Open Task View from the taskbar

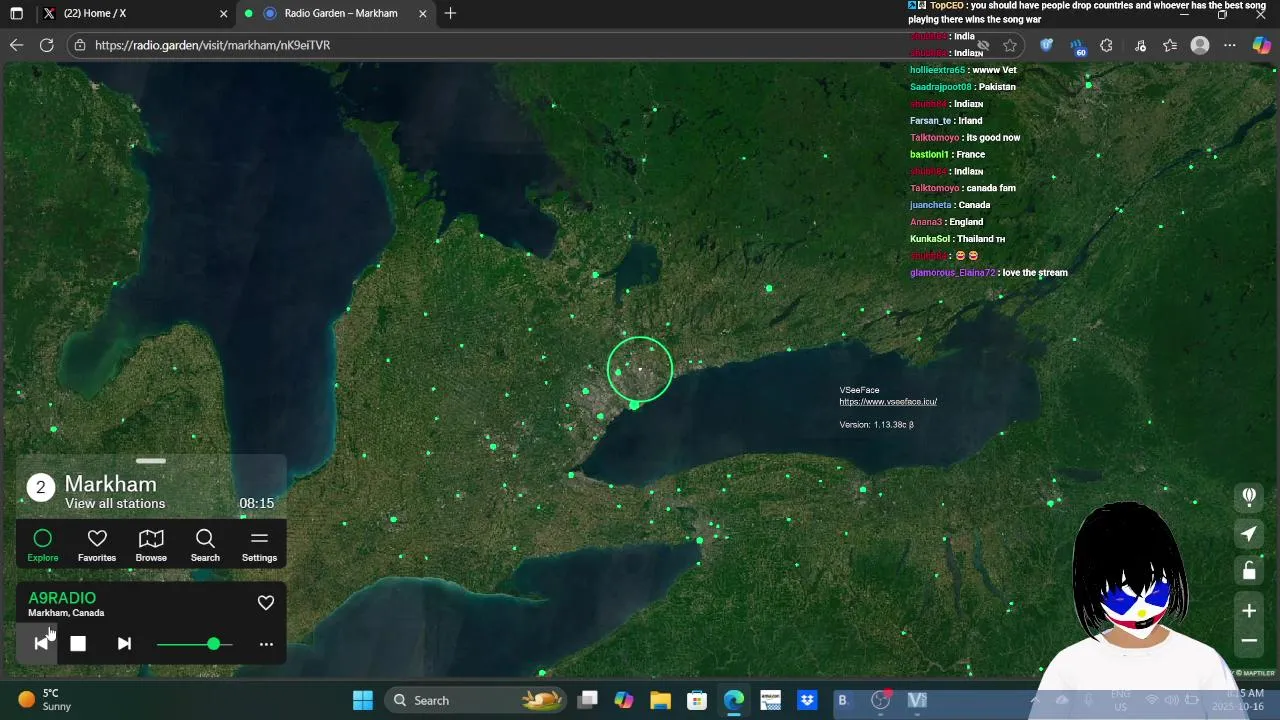tap(587, 700)
